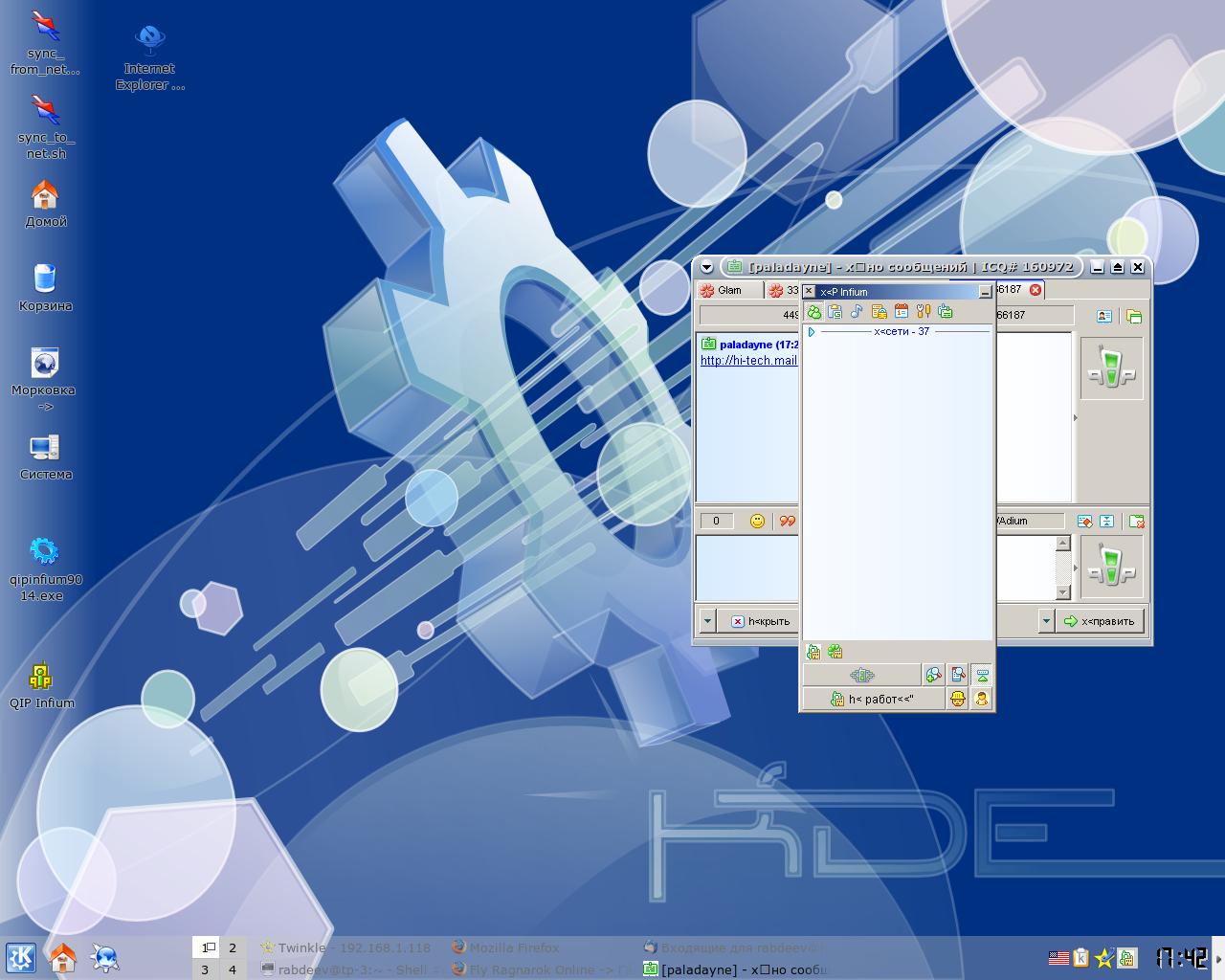Click the music note icon in contact list toolbar
Screen dimensions: 1225x980
coord(857,312)
